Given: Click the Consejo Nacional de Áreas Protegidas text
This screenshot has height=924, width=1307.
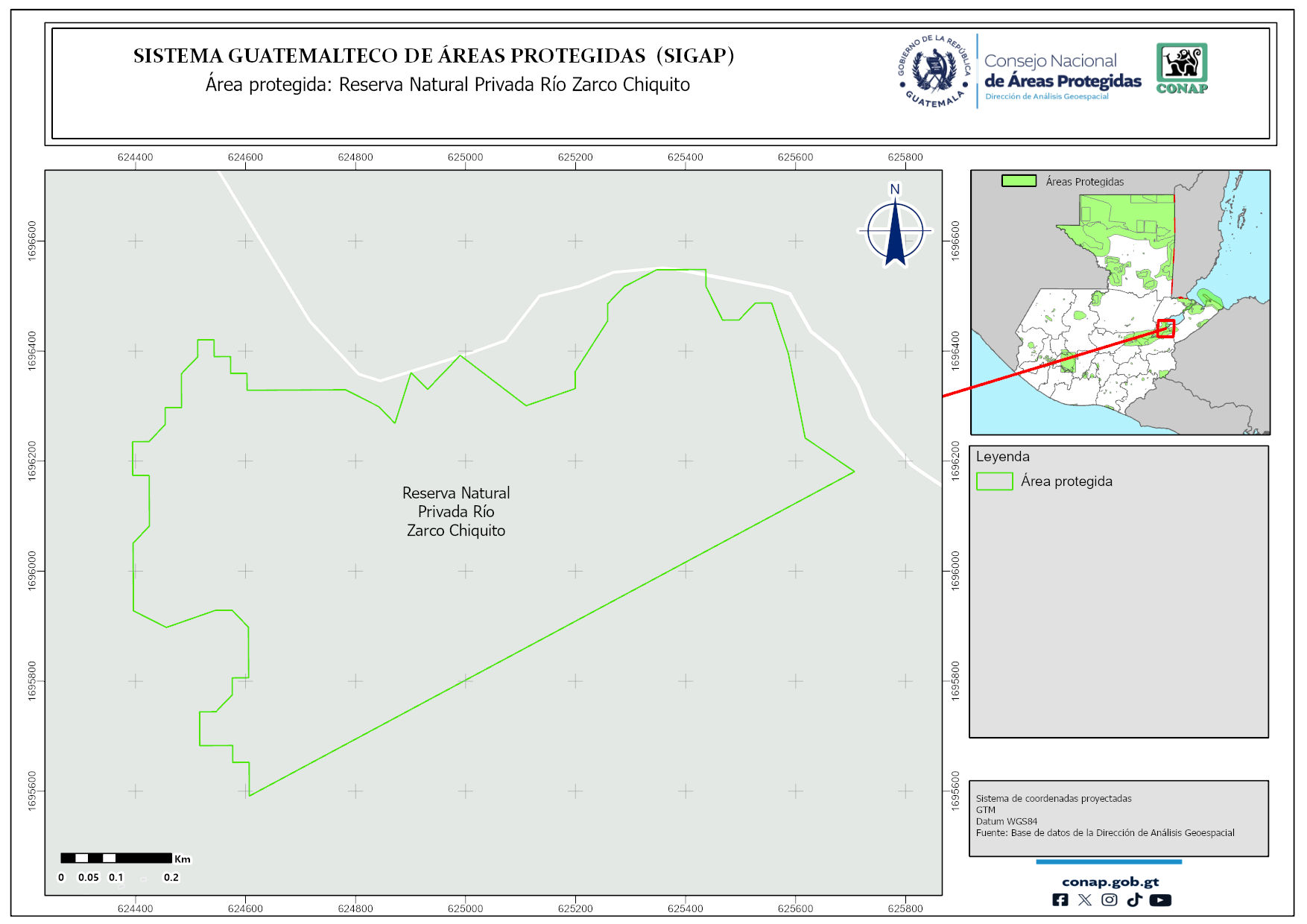Looking at the screenshot, I should click(1062, 72).
